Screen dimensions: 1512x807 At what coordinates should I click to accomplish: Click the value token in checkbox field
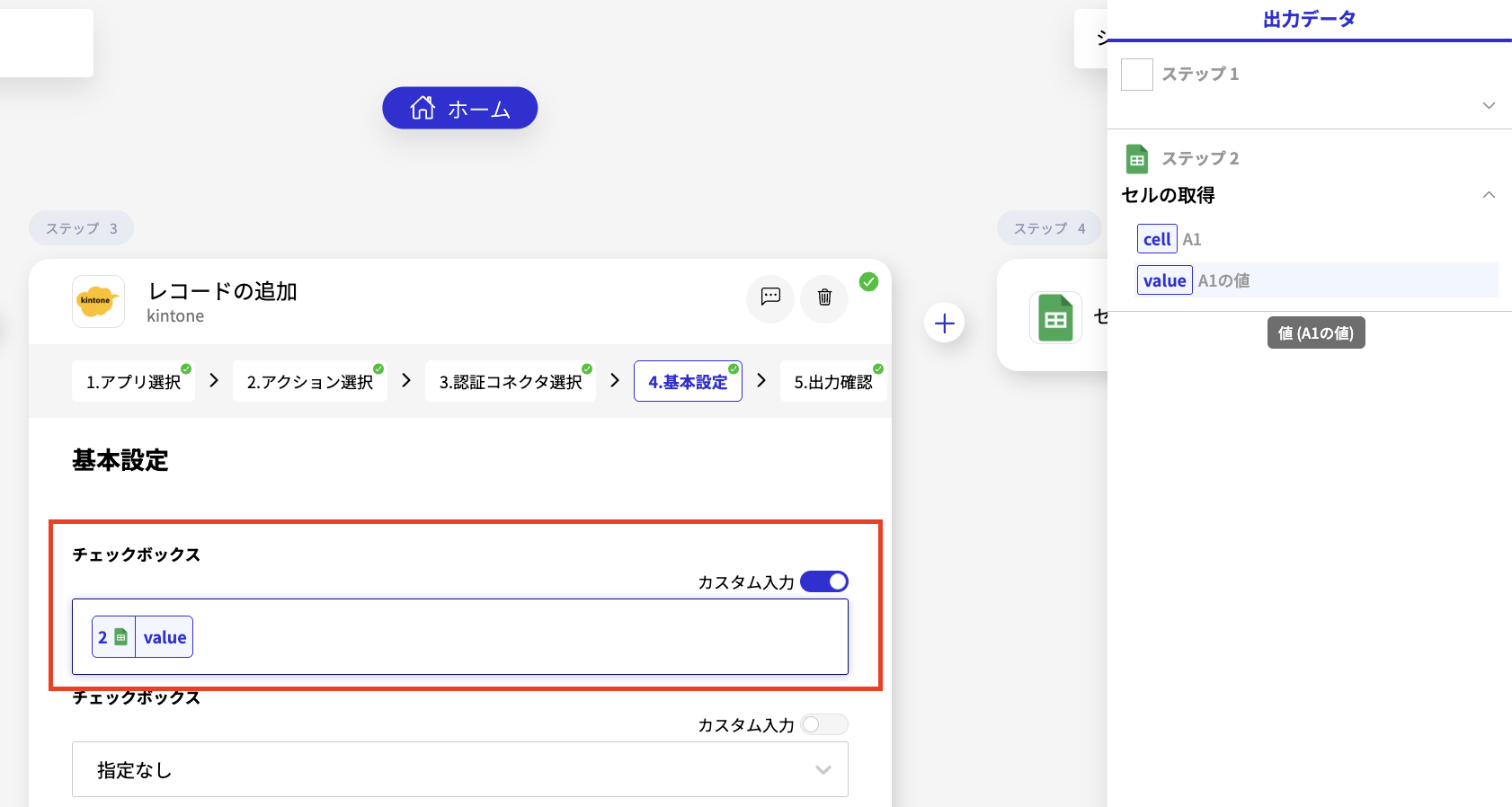[x=142, y=637]
